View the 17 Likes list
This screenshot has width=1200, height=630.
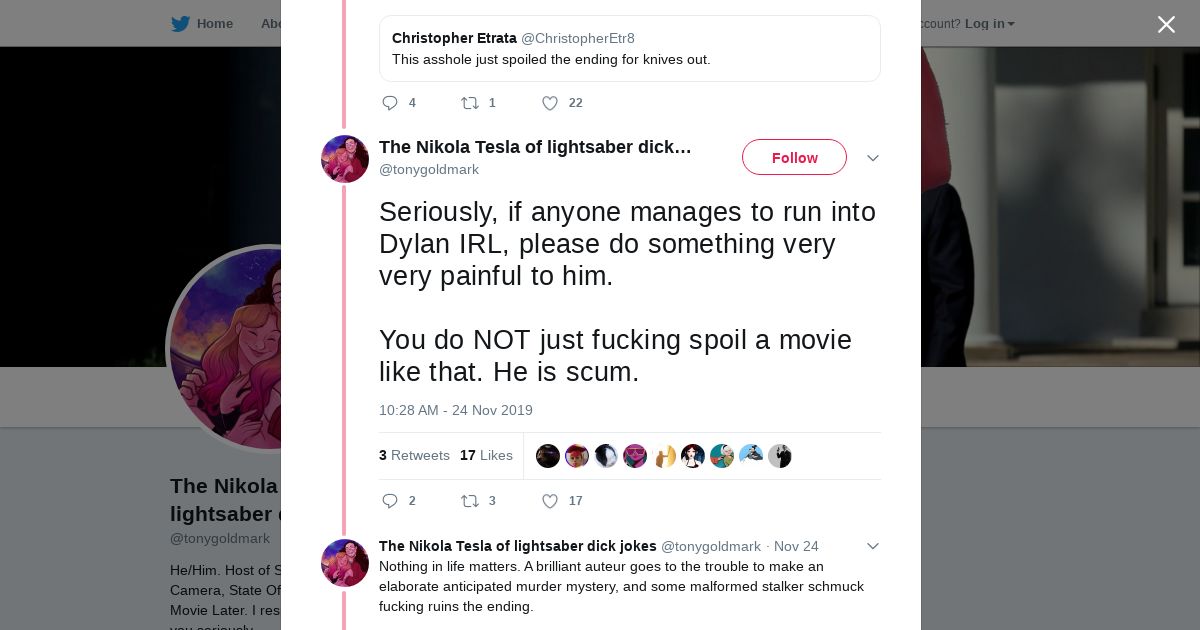[486, 456]
